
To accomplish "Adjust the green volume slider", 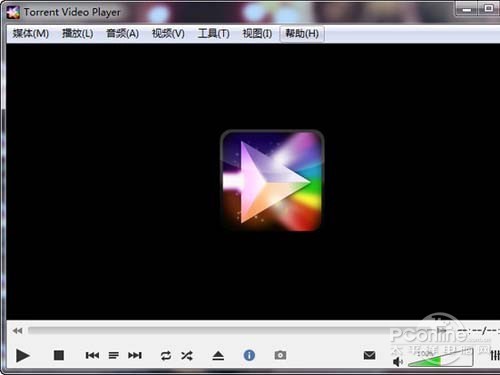I will click(x=440, y=358).
